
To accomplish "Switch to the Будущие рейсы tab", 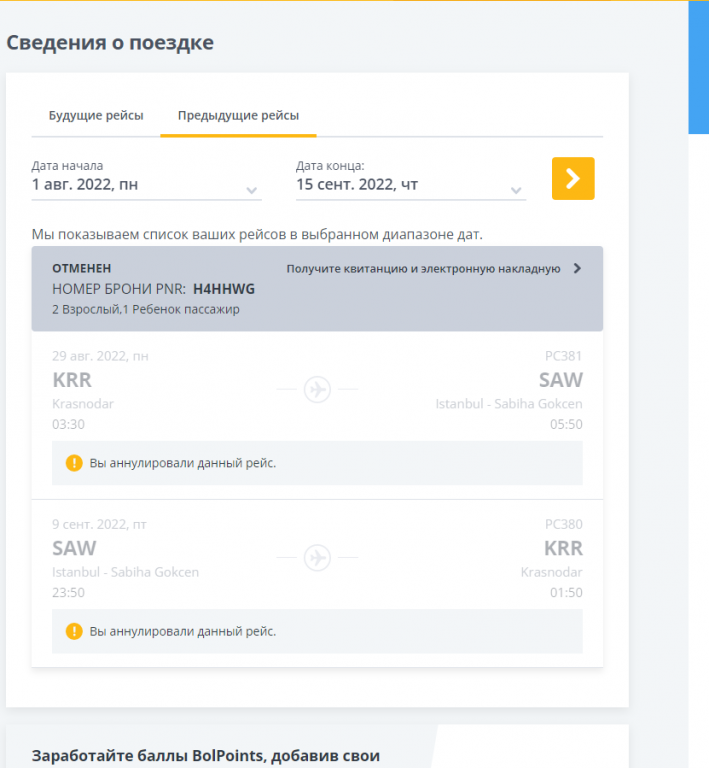I will (96, 116).
